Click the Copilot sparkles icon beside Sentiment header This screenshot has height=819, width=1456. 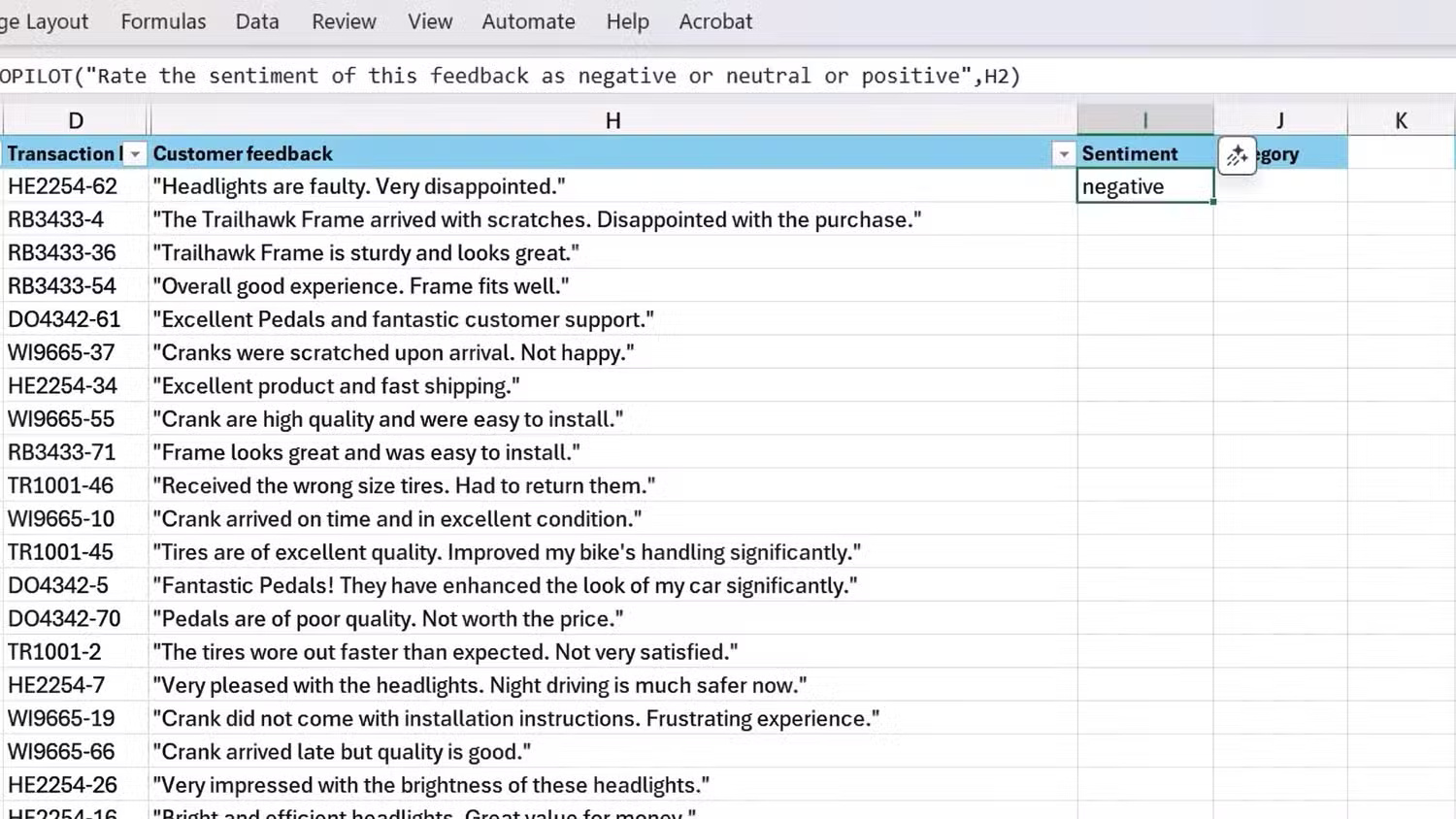(1237, 155)
